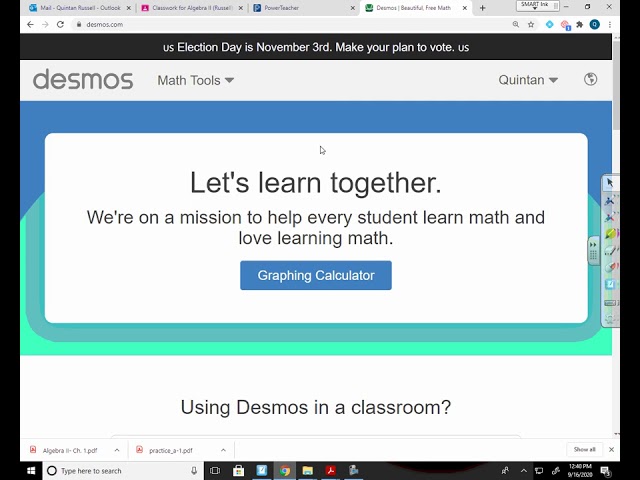Click the site lock icon

point(79,24)
